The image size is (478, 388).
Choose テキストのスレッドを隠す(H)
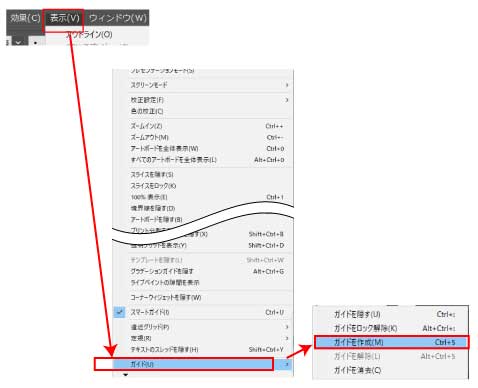[x=203, y=350]
